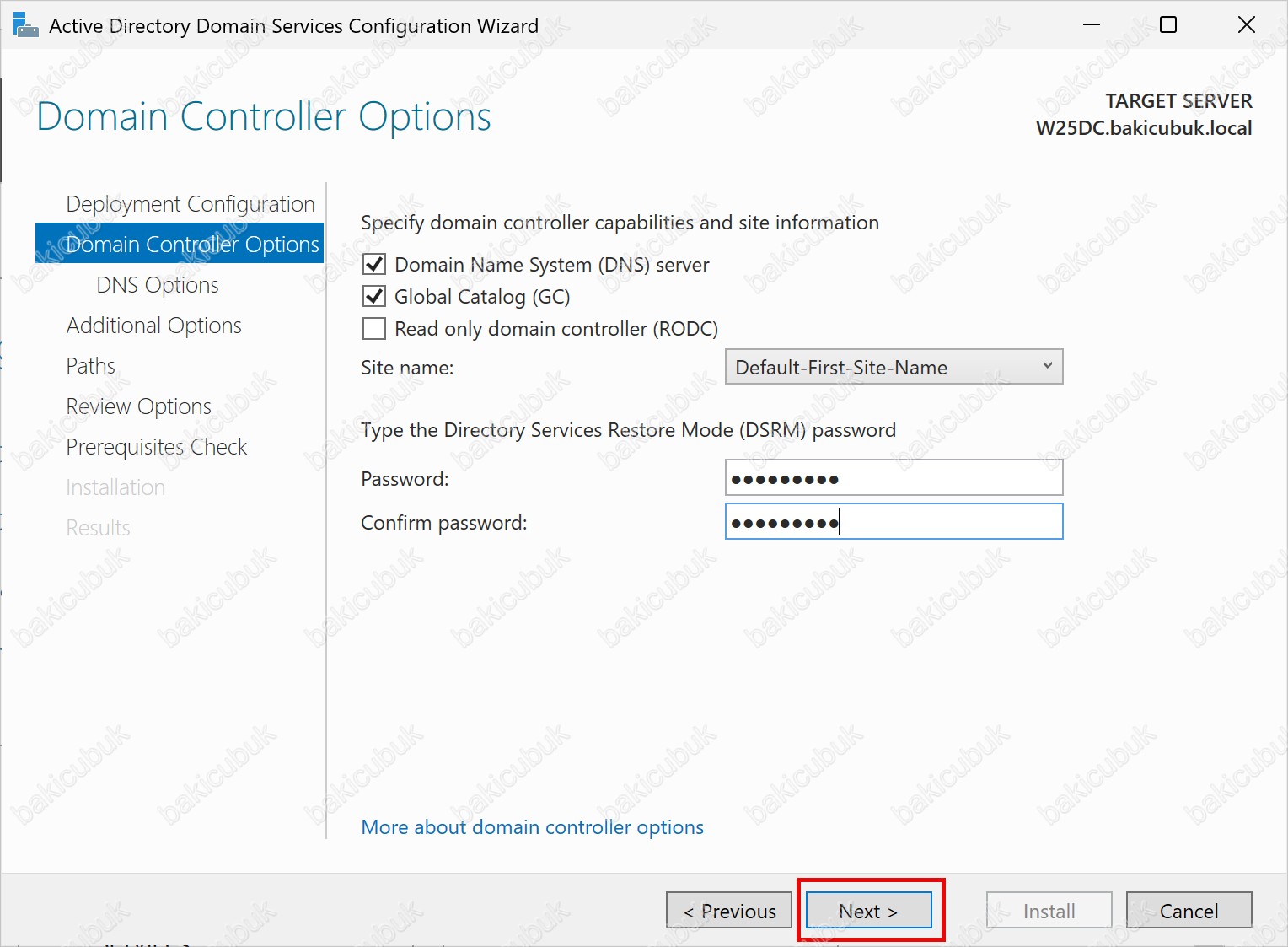This screenshot has height=947, width=1288.
Task: Click the Domain Controller Options page heading
Action: [264, 116]
